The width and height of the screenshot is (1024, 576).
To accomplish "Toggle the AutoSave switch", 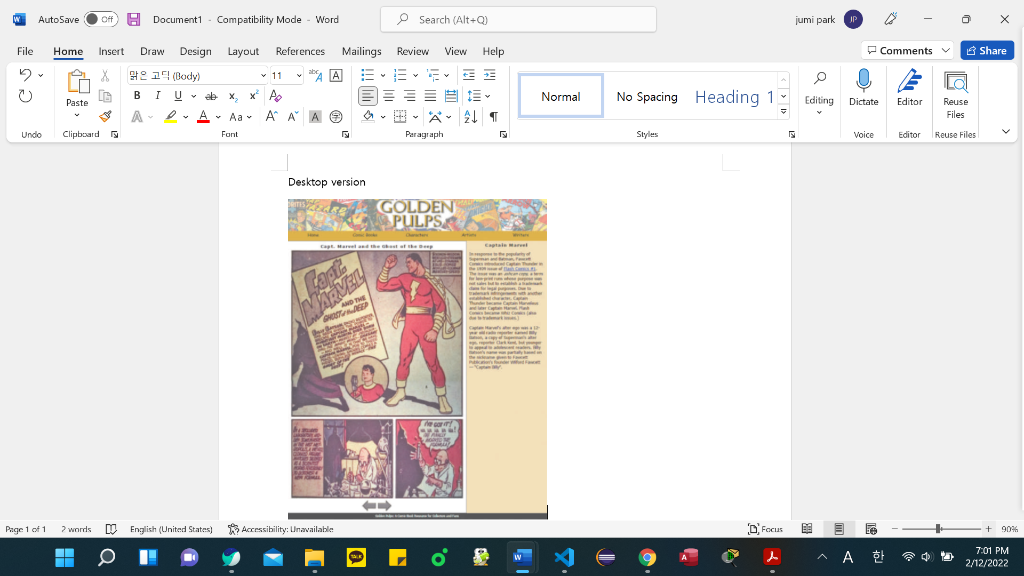I will point(100,19).
